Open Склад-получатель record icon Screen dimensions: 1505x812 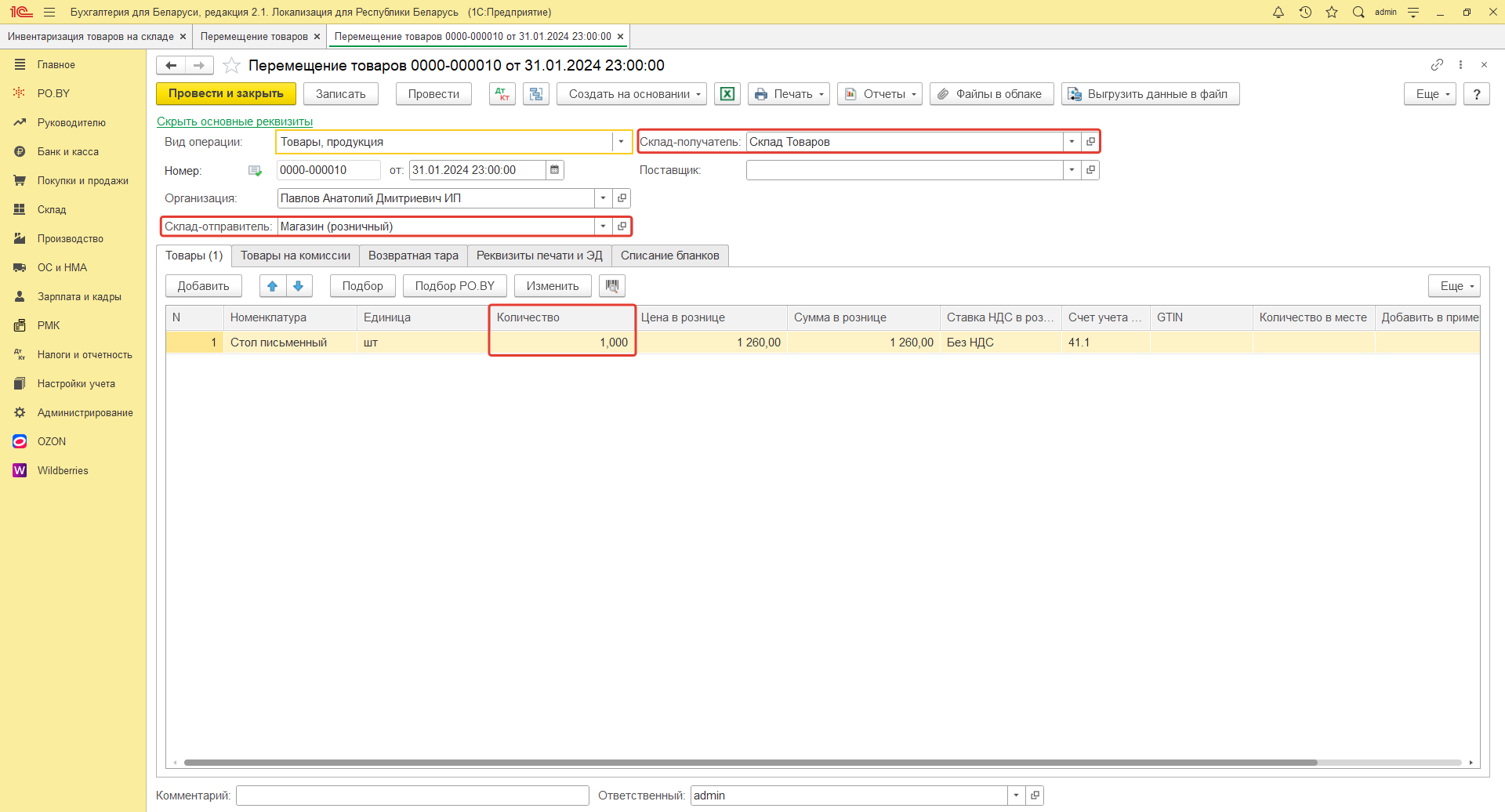coord(1090,142)
